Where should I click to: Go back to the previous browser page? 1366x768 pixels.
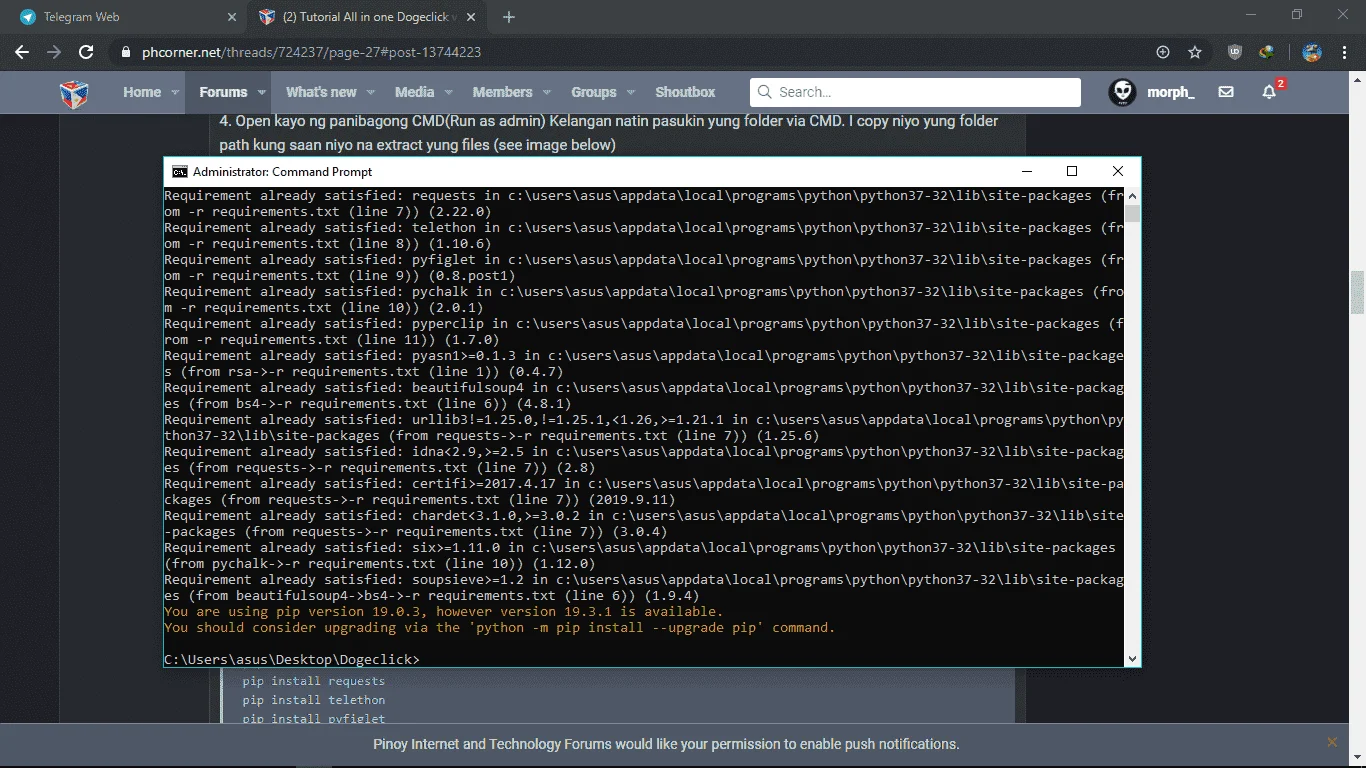pyautogui.click(x=22, y=52)
